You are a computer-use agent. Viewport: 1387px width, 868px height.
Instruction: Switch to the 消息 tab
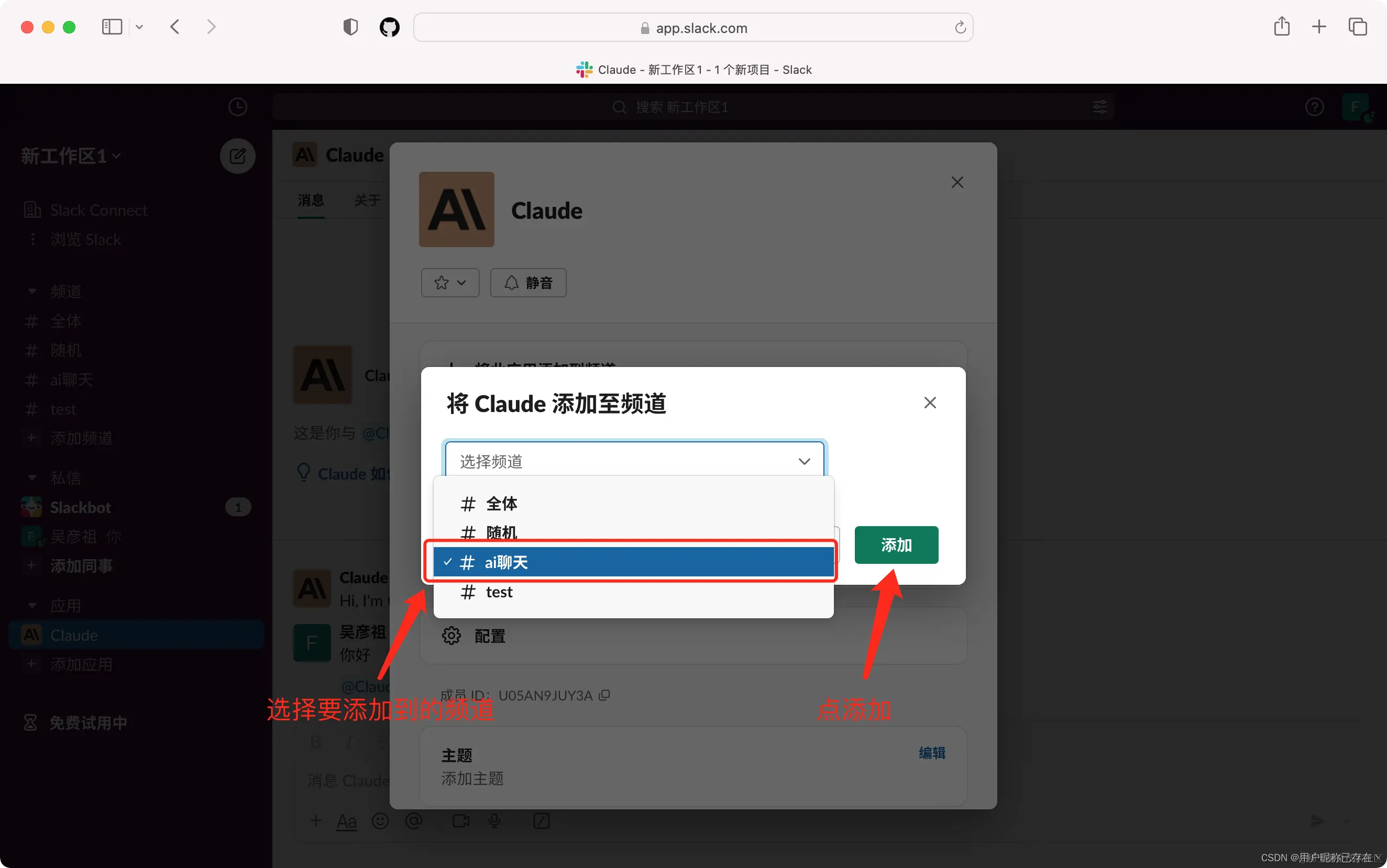coord(311,201)
